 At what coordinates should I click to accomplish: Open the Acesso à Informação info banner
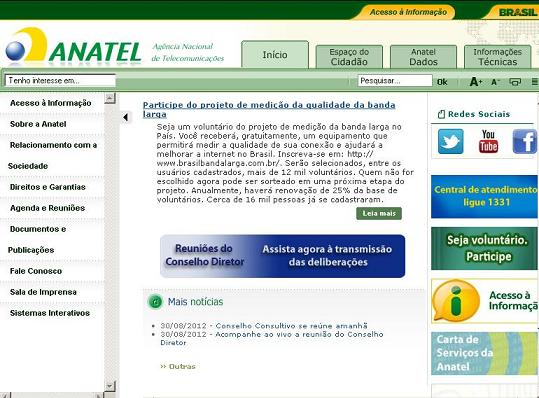(484, 301)
